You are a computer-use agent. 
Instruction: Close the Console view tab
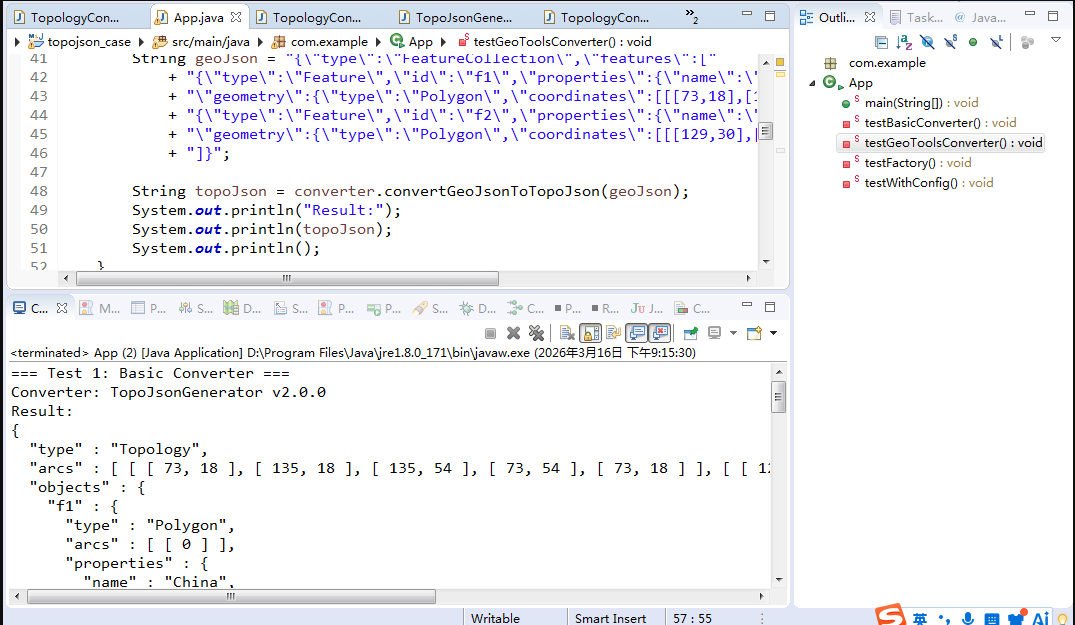click(61, 308)
